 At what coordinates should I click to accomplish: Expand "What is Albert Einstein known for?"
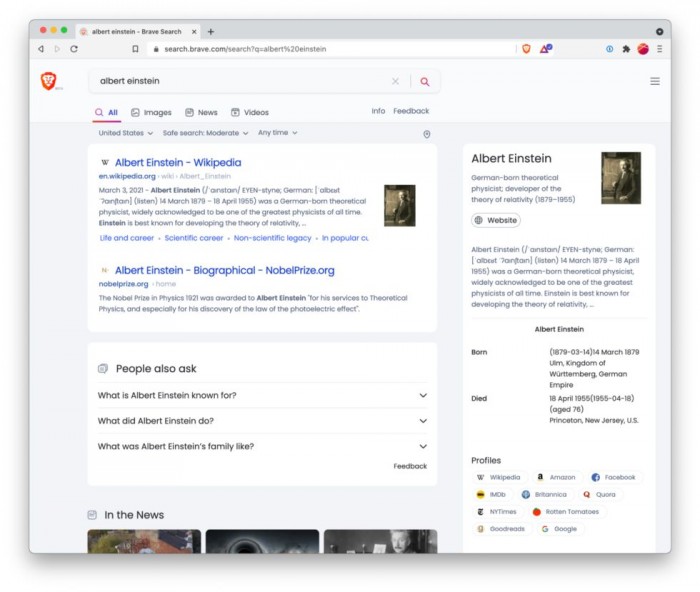pos(262,395)
